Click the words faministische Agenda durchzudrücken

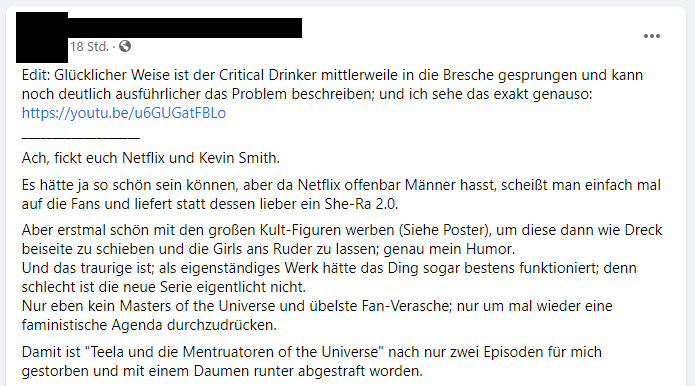pyautogui.click(x=149, y=325)
